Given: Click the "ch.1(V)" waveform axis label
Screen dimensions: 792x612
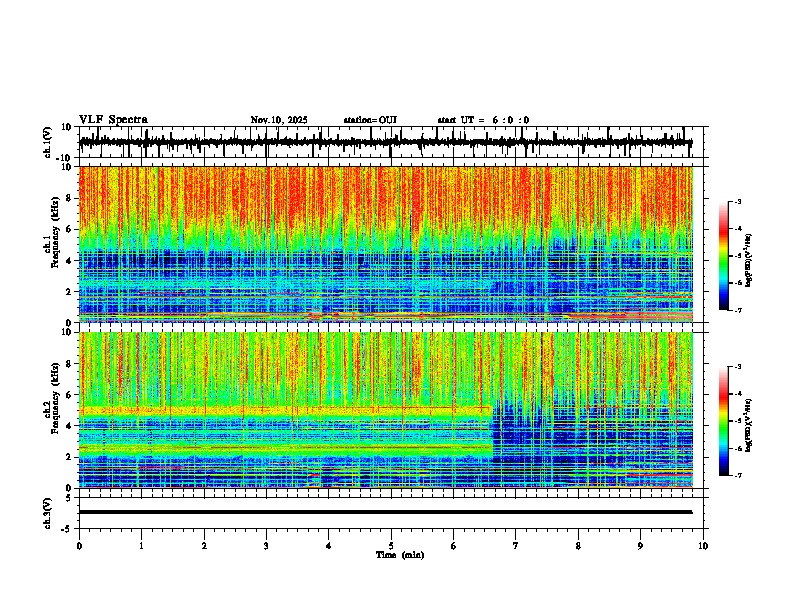Looking at the screenshot, I should [48, 142].
